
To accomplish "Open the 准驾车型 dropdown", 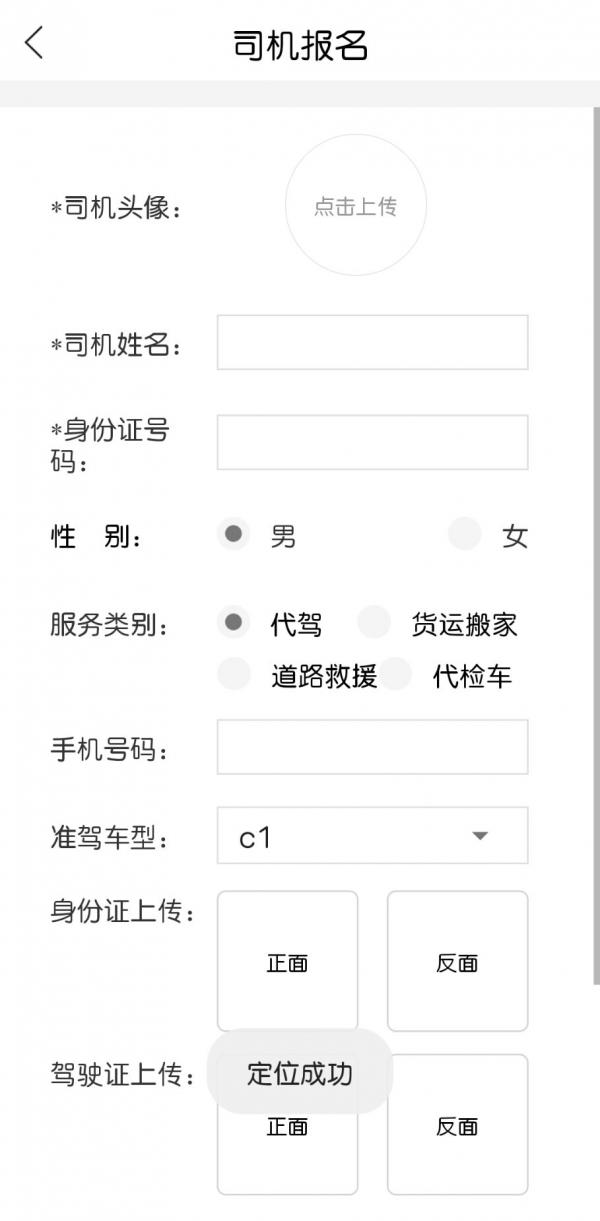I will coord(371,836).
